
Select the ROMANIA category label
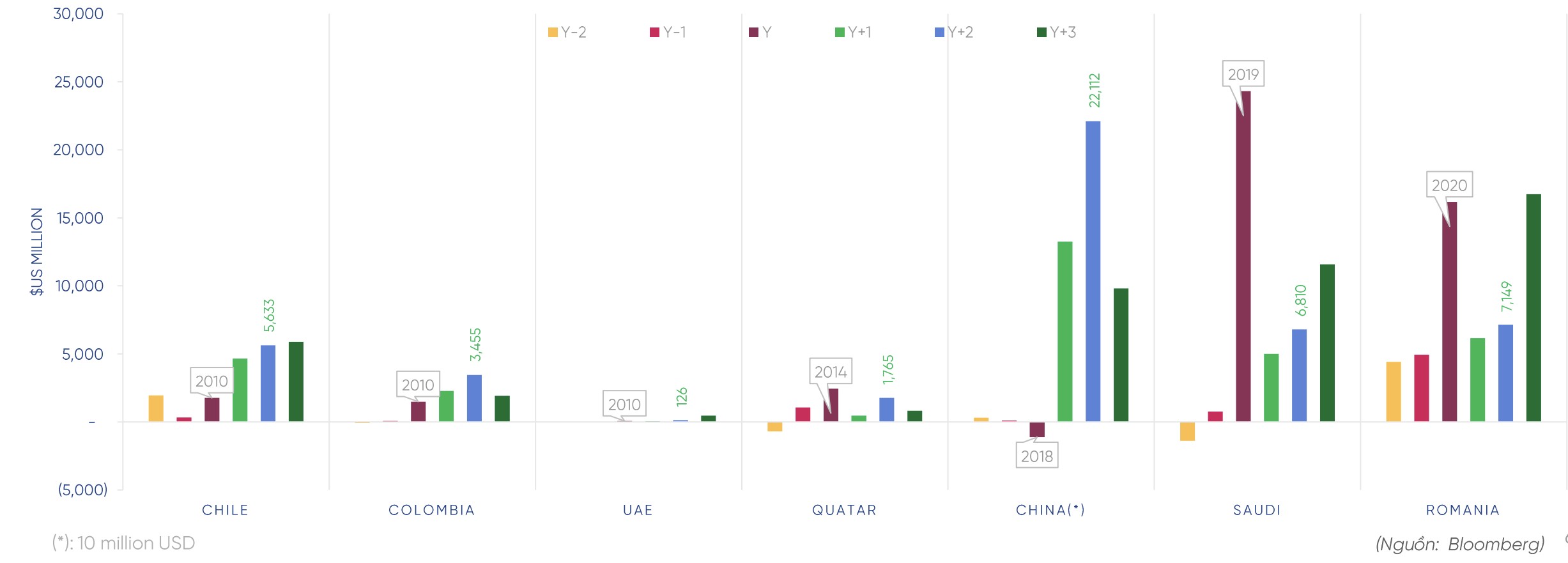tap(1463, 510)
